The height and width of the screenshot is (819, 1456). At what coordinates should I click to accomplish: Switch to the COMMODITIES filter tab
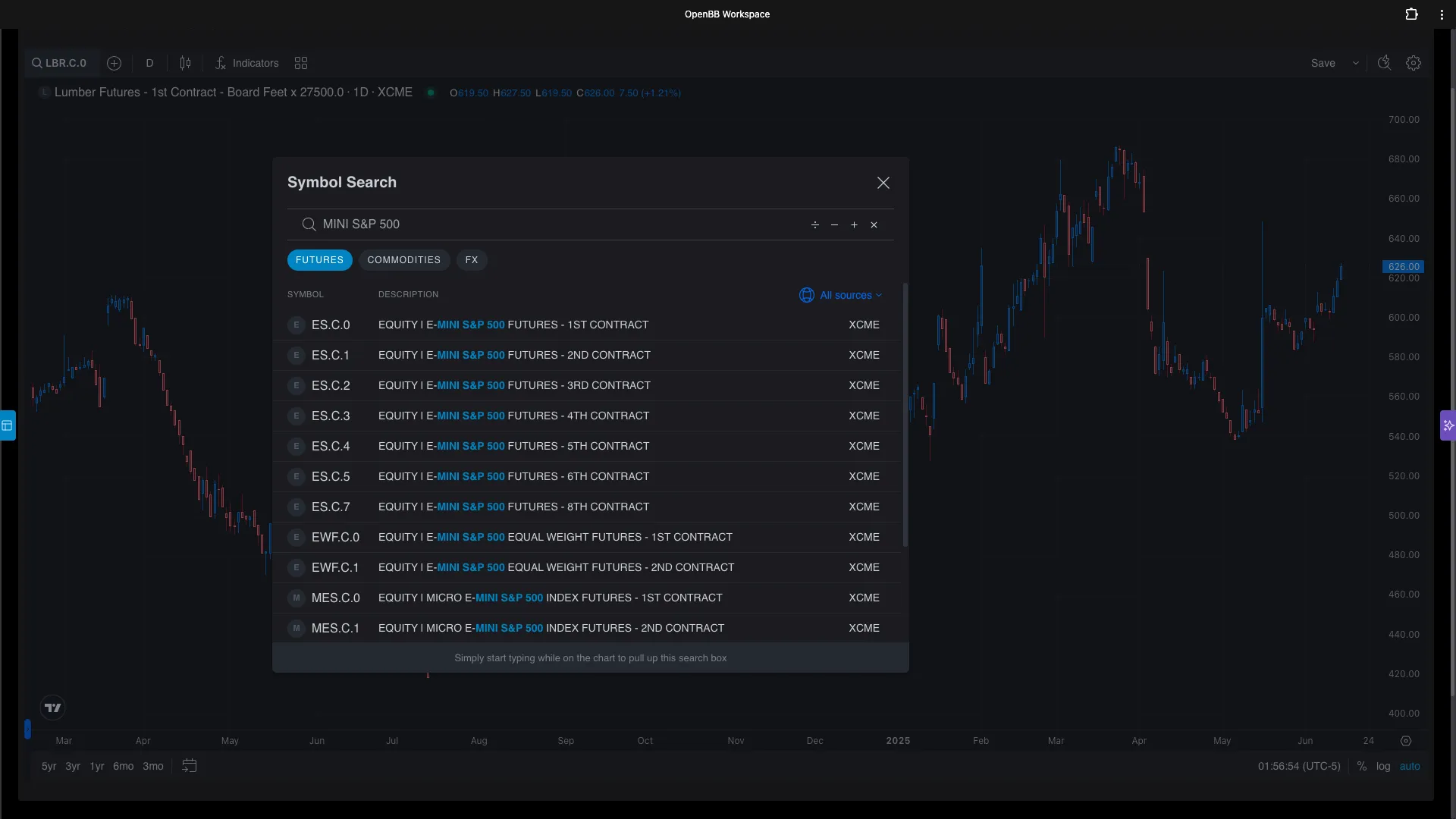[x=403, y=260]
